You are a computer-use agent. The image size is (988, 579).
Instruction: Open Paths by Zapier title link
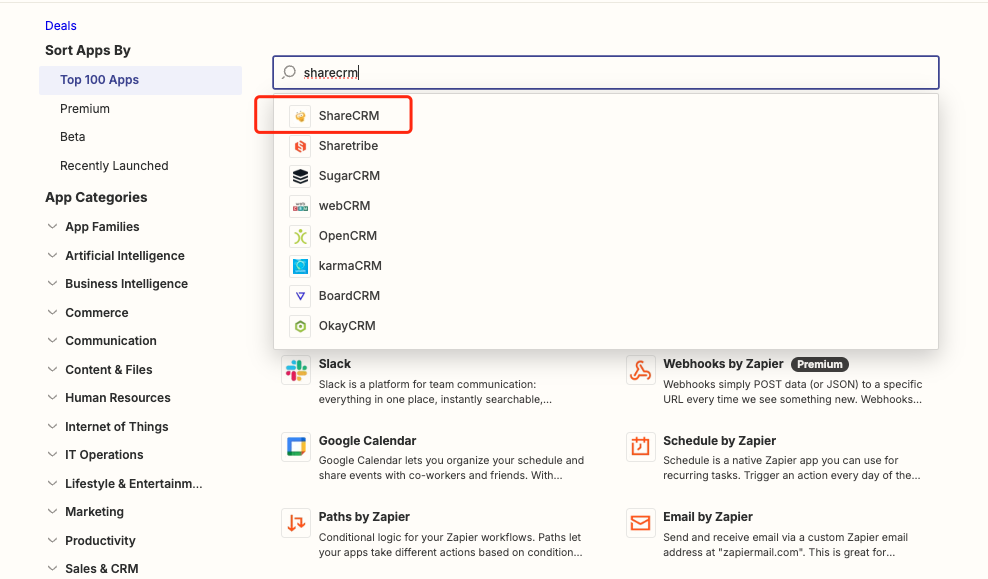pos(364,517)
